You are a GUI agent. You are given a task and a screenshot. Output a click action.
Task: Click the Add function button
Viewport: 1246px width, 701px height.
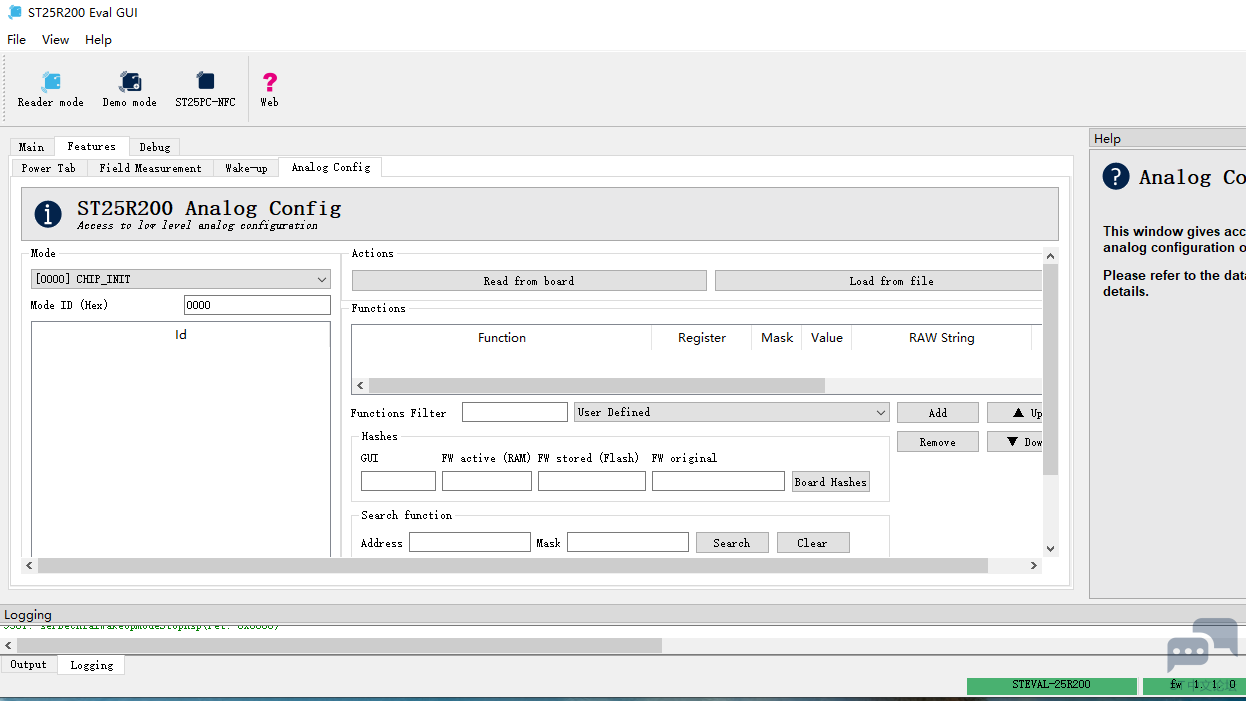pos(938,413)
